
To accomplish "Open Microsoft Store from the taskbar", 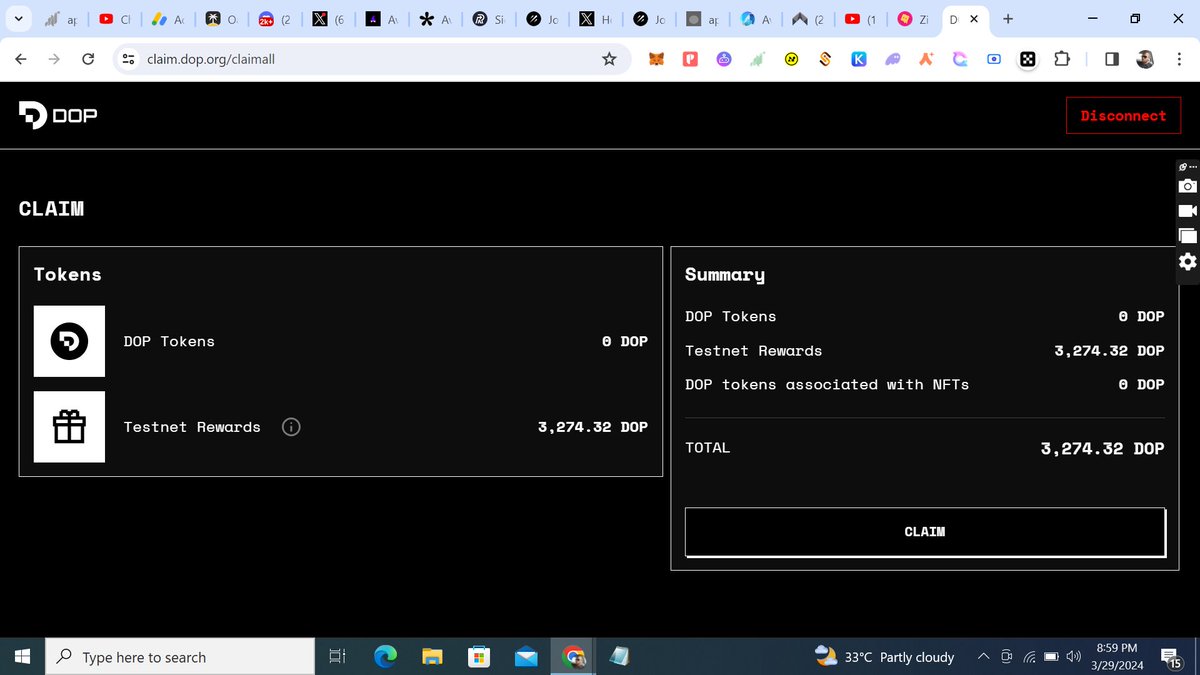I will pos(479,657).
